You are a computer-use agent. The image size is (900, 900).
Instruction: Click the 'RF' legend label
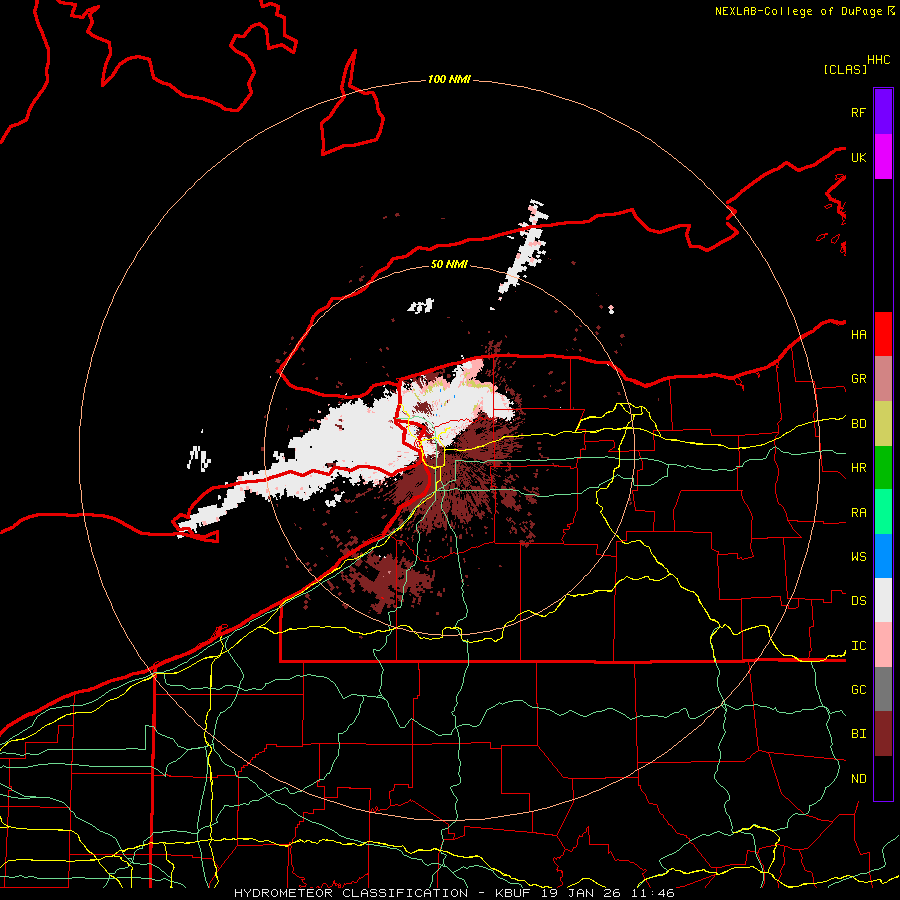point(858,112)
